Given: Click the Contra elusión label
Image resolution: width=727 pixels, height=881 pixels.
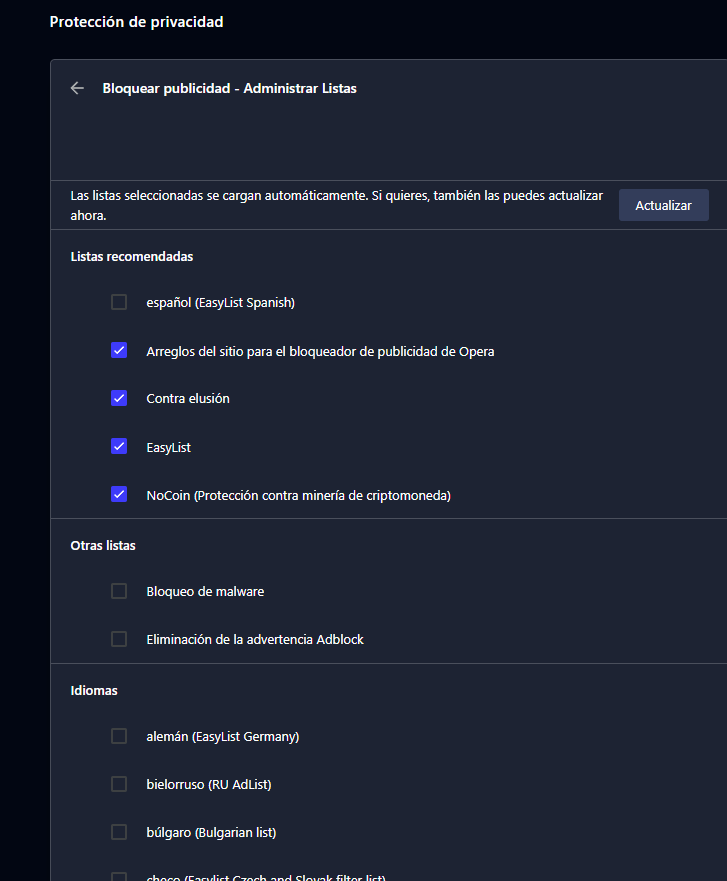Looking at the screenshot, I should [188, 398].
